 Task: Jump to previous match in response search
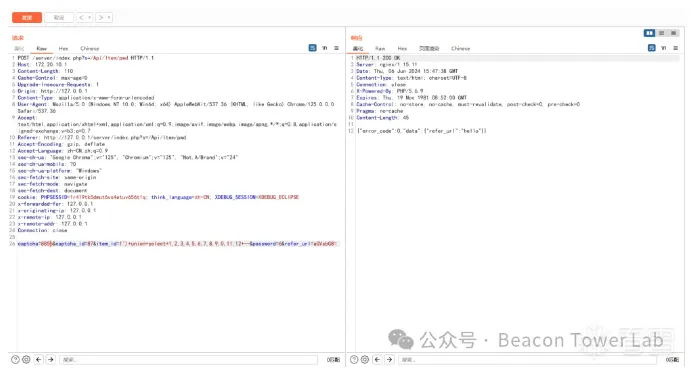tap(377, 360)
